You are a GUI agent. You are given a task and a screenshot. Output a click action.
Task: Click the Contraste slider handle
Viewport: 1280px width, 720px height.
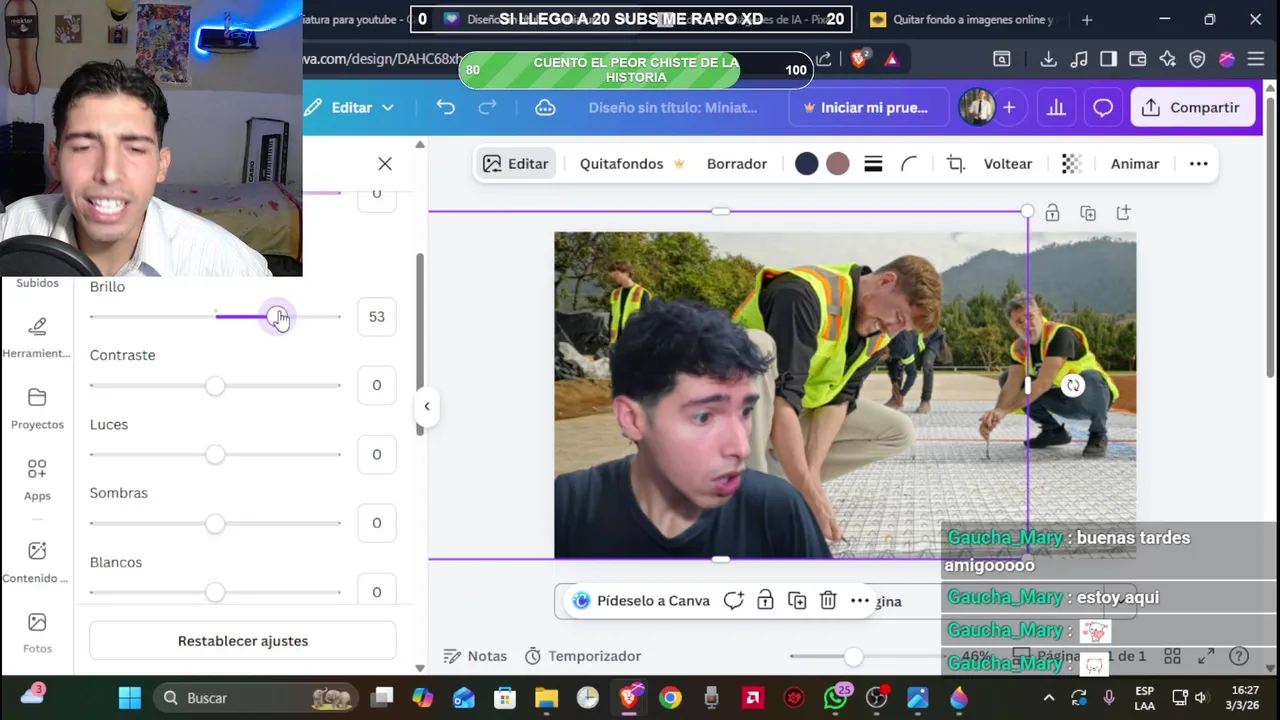coord(215,385)
